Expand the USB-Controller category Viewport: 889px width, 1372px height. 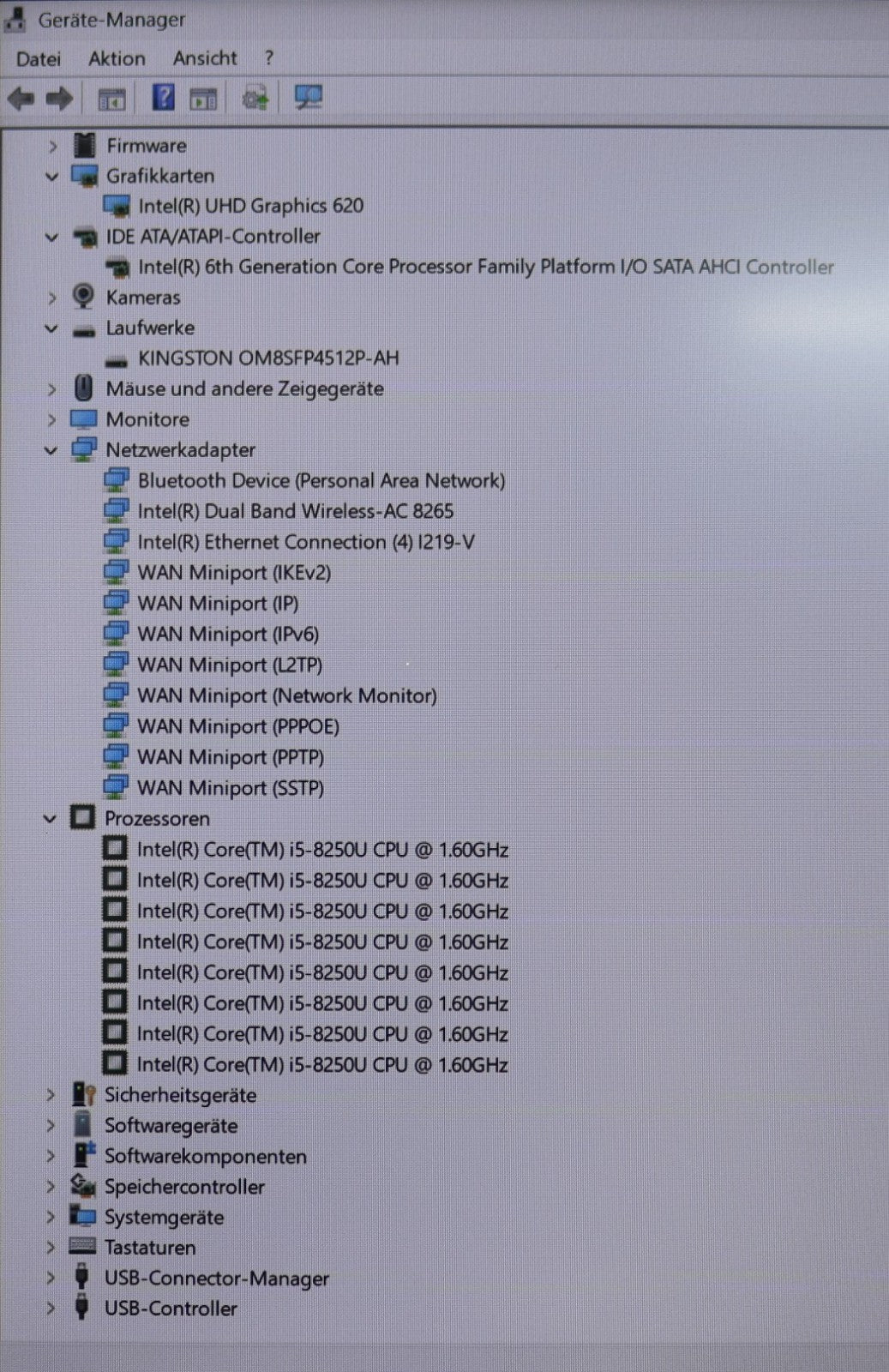point(51,1309)
